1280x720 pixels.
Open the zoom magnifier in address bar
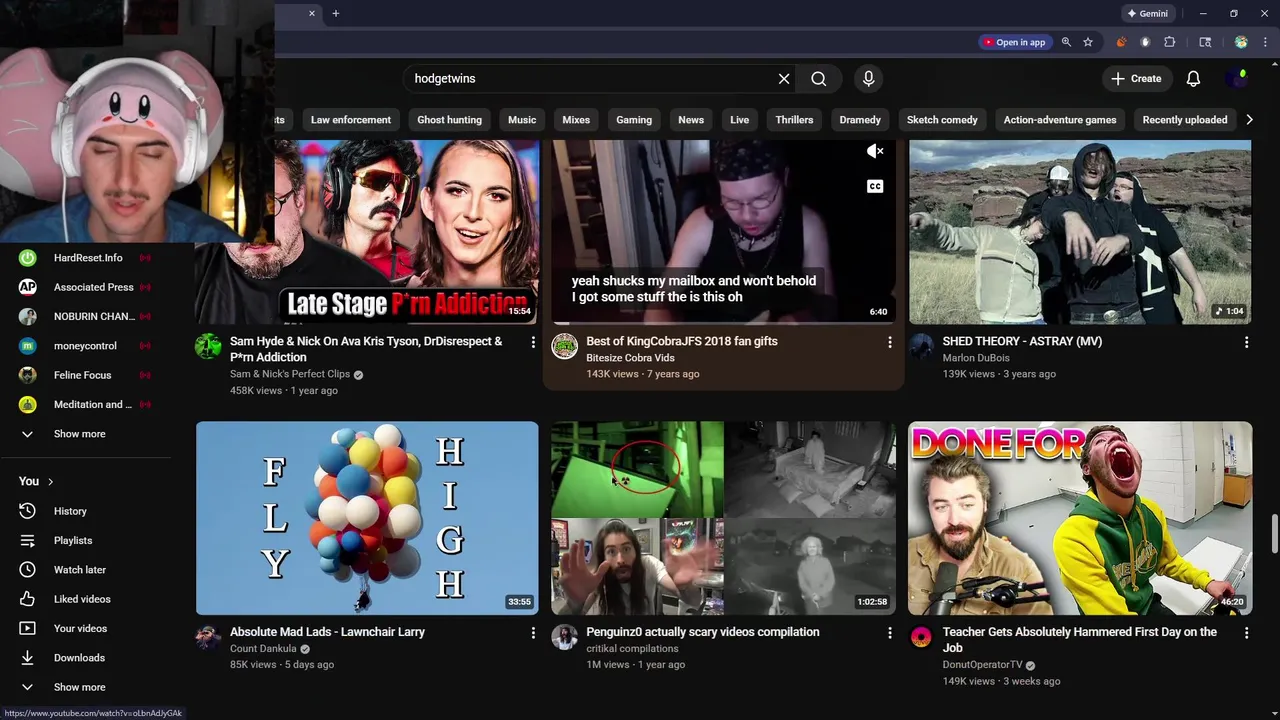1066,42
